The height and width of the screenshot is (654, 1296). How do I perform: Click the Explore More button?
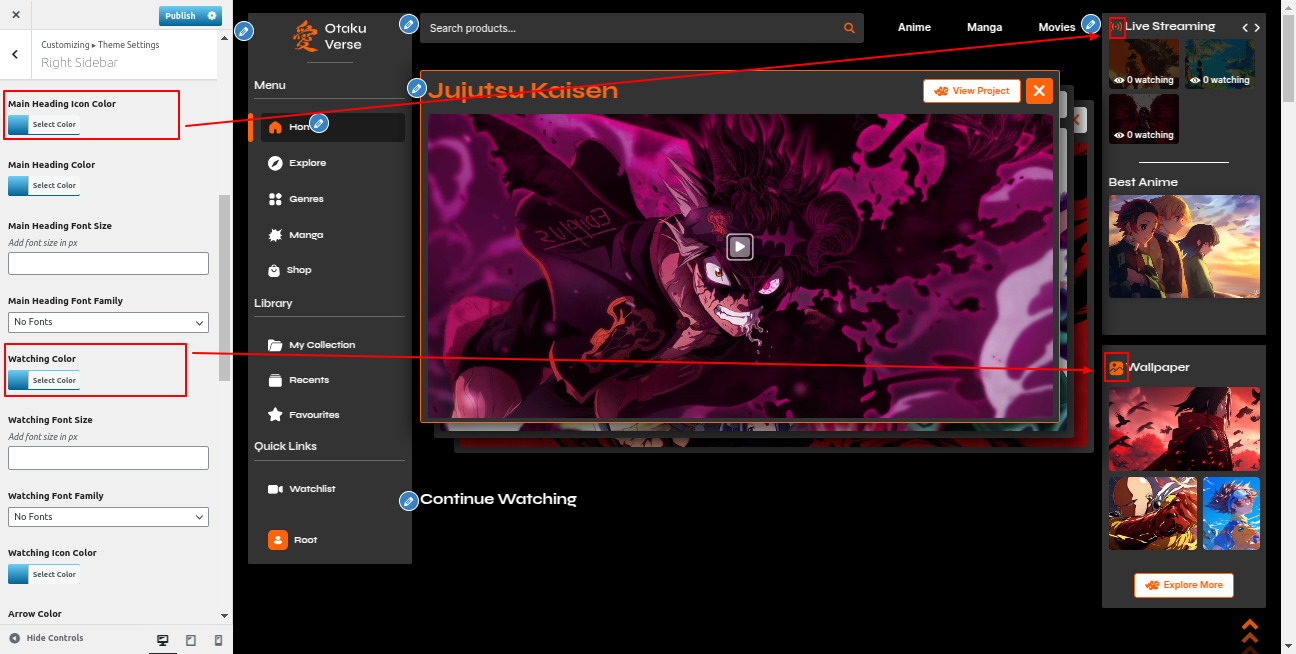(1184, 585)
